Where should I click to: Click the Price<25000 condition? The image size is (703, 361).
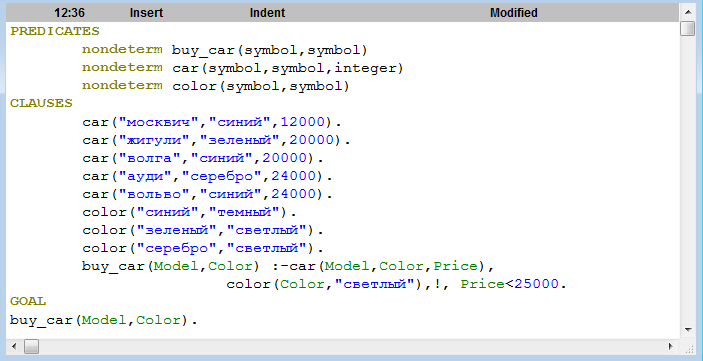pyautogui.click(x=510, y=284)
